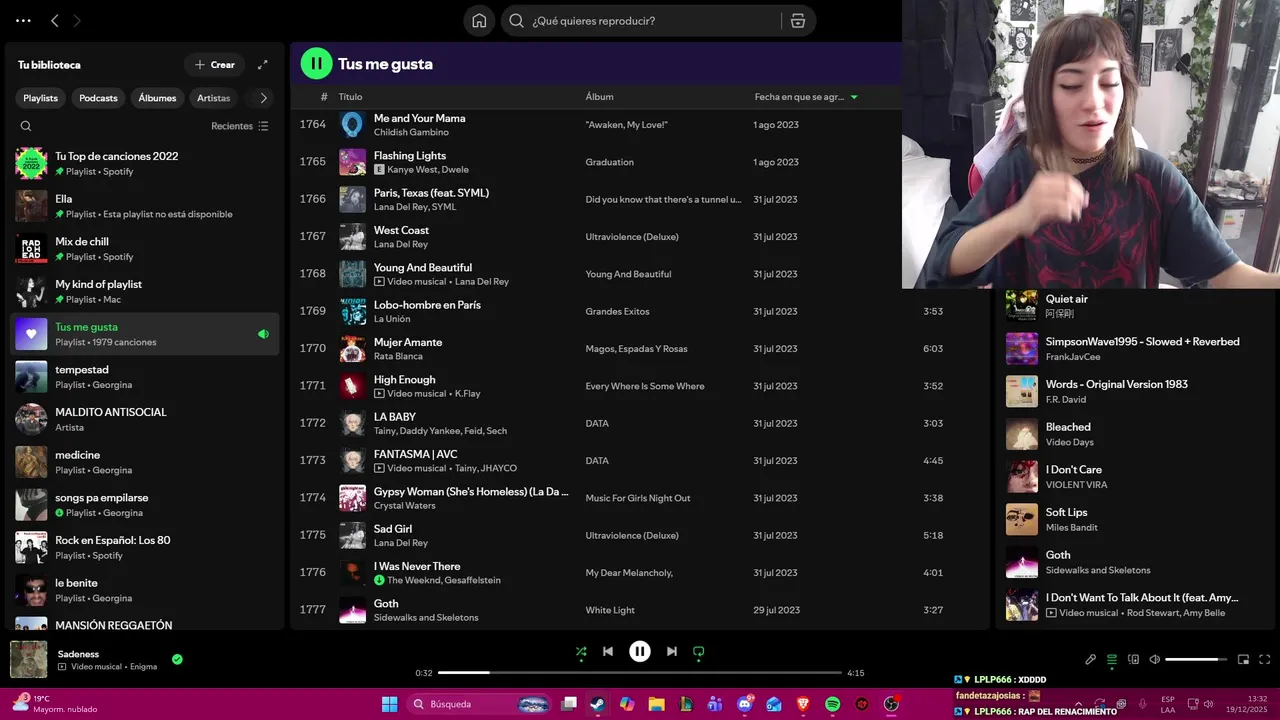Viewport: 1280px width, 720px height.
Task: Click the 'Sad Girl' track title
Action: pos(393,529)
